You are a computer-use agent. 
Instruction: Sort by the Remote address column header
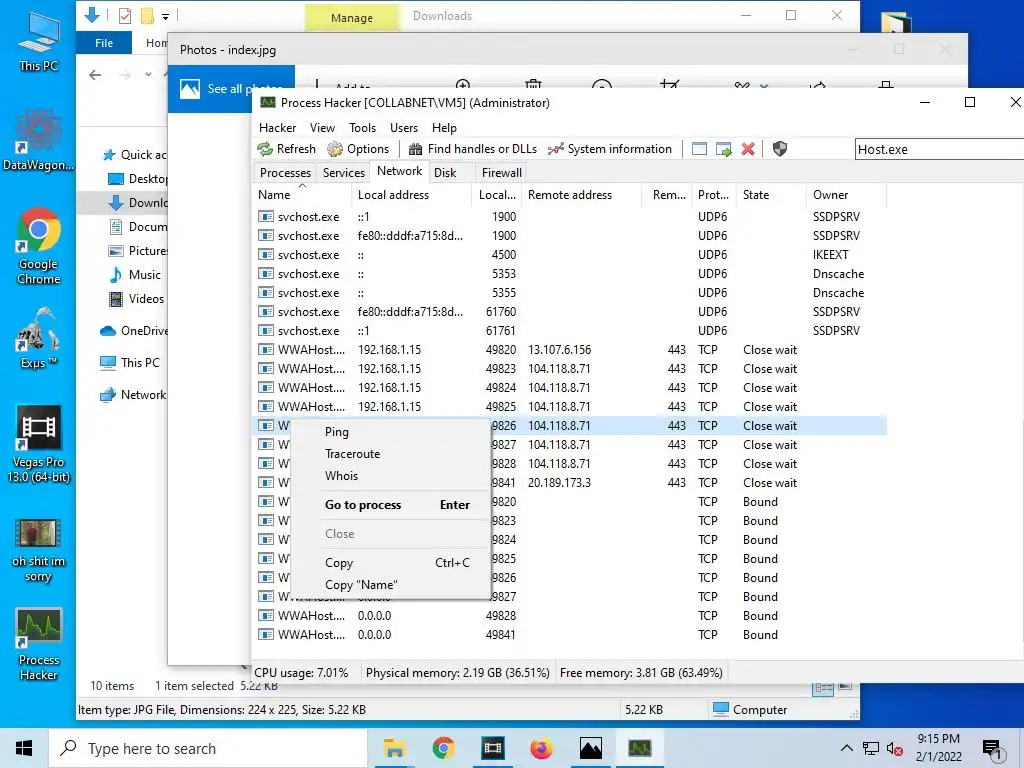(x=582, y=195)
